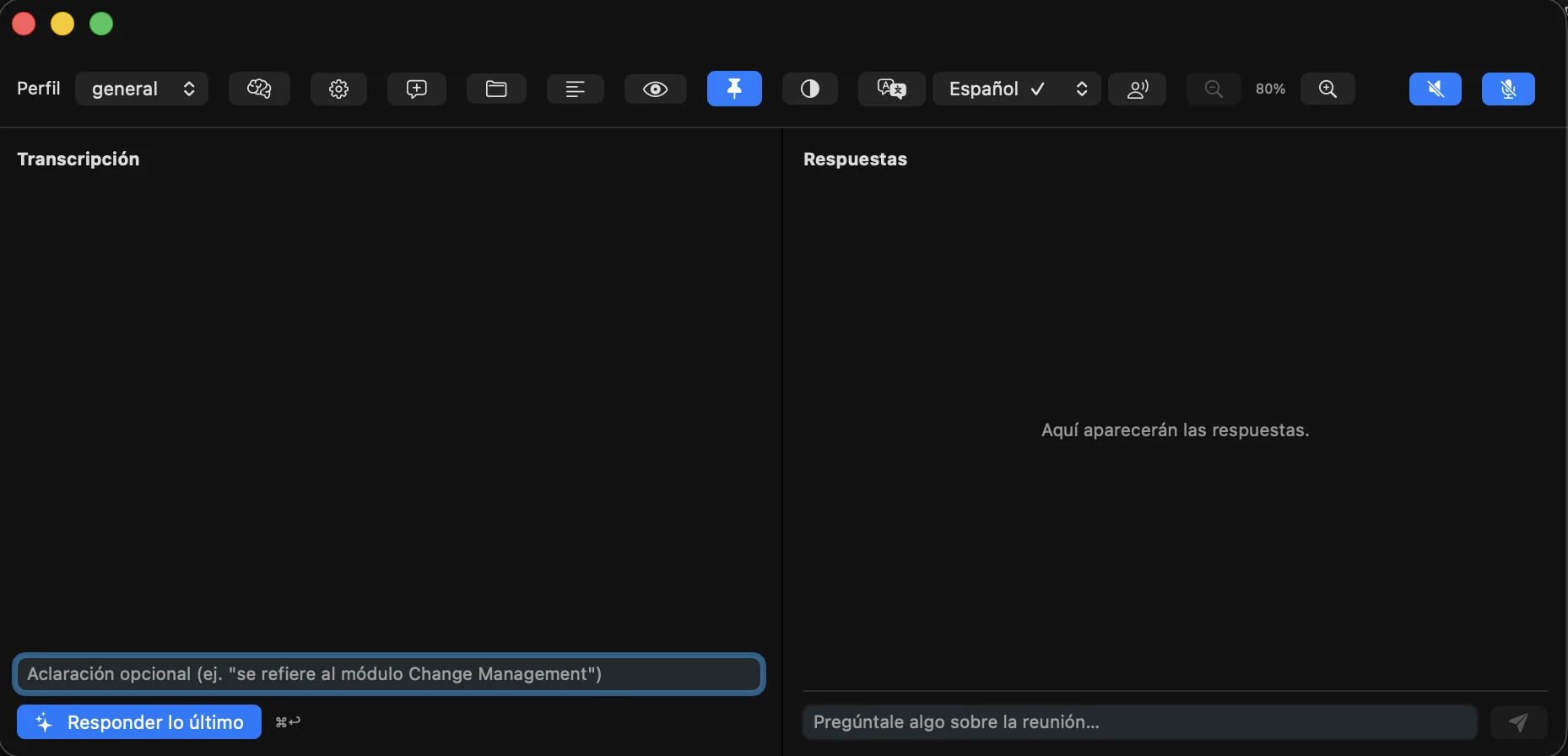
Task: Click the speech bubble plus icon
Action: (x=417, y=89)
